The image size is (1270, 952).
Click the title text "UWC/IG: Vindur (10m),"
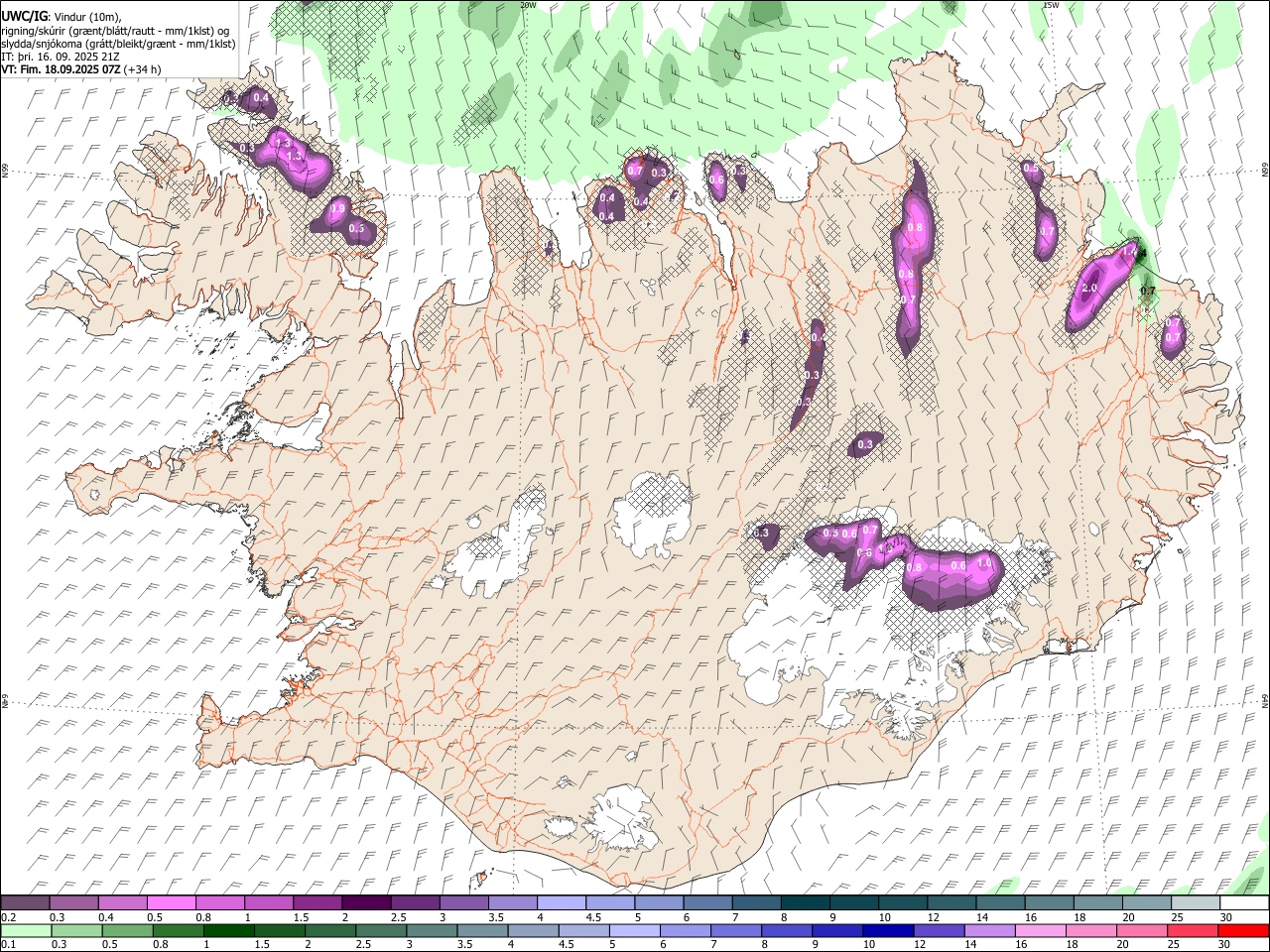tap(62, 16)
